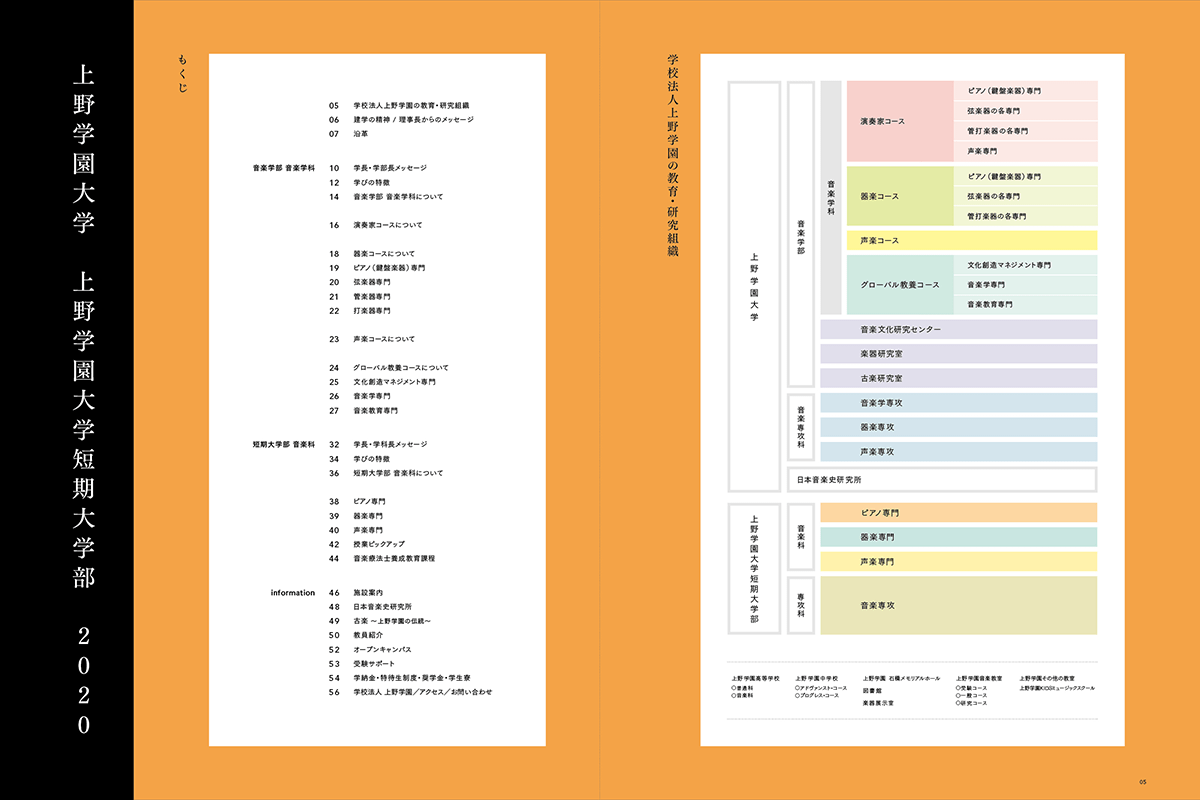Image resolution: width=1200 pixels, height=800 pixels.
Task: Click the "上野学園音楽教室" heading
Action: click(x=979, y=678)
